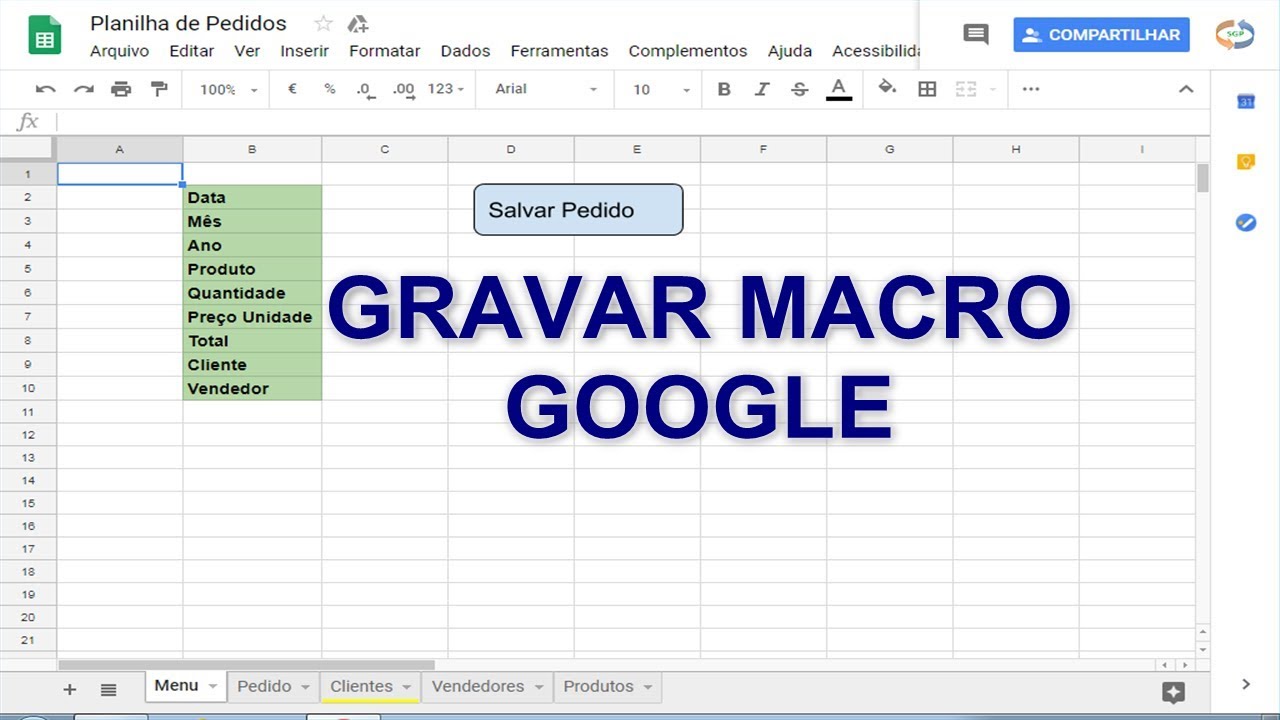Expand side panel with right chevron
The height and width of the screenshot is (720, 1280).
[x=1245, y=684]
